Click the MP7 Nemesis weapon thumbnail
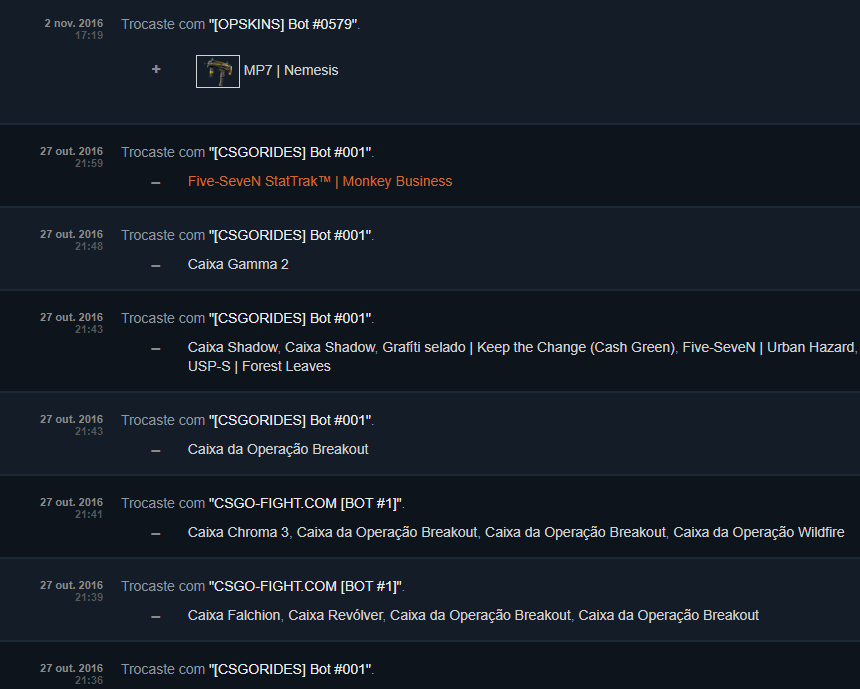Image resolution: width=860 pixels, height=689 pixels. (x=218, y=71)
